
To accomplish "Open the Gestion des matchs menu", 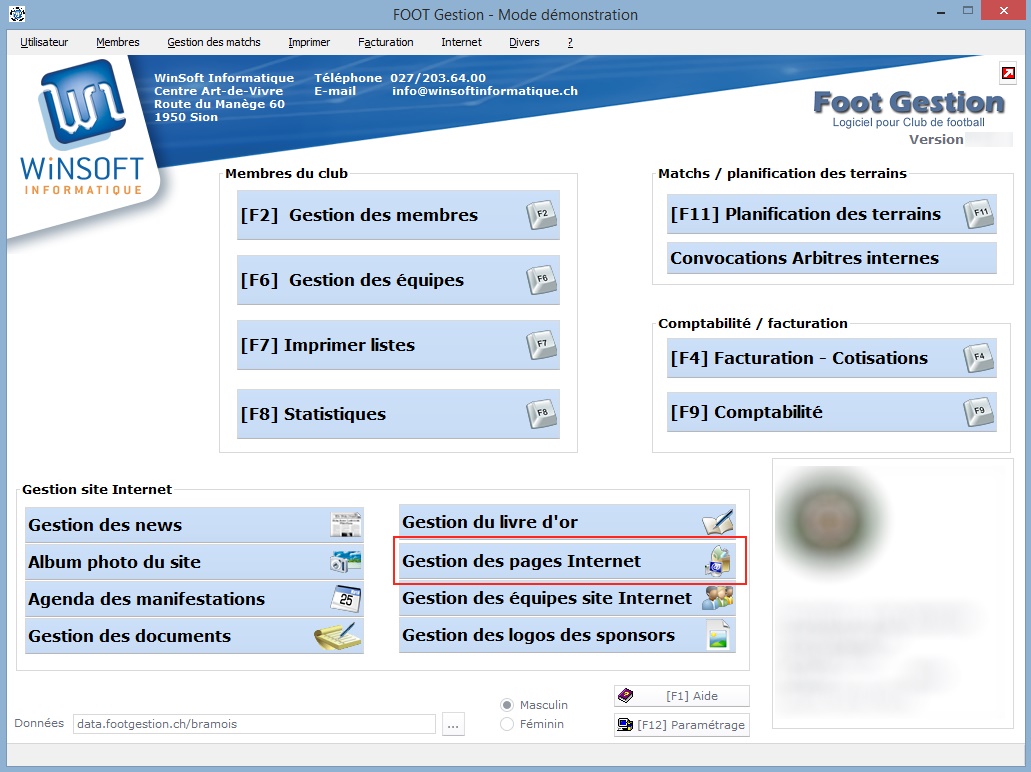I will tap(214, 42).
